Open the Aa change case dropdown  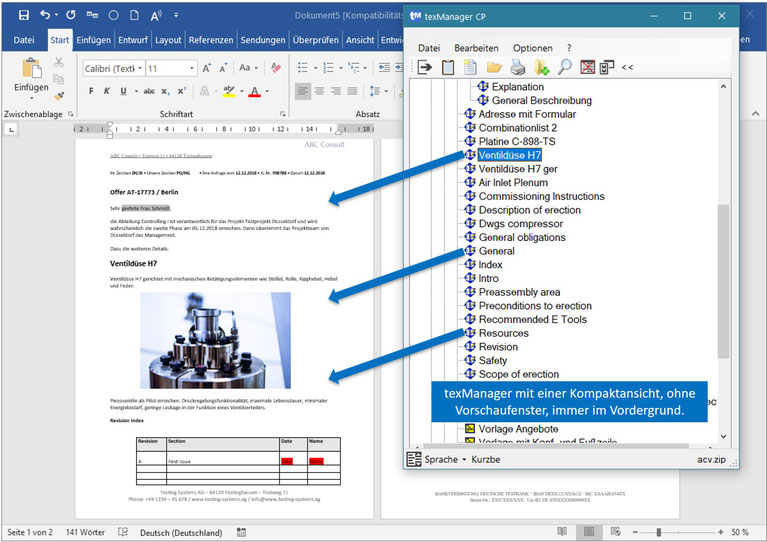click(x=249, y=68)
